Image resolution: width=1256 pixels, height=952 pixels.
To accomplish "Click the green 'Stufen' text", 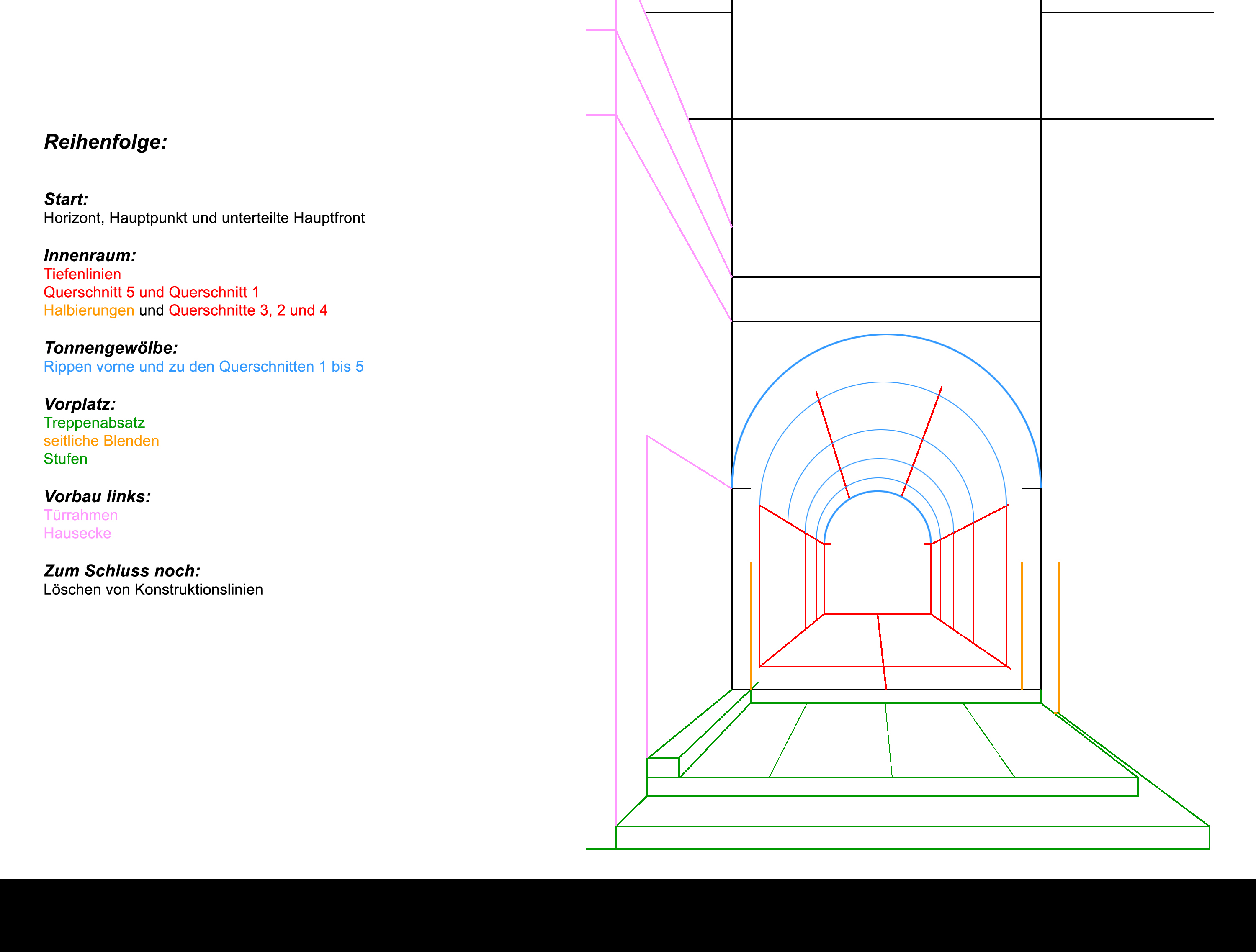I will [65, 459].
